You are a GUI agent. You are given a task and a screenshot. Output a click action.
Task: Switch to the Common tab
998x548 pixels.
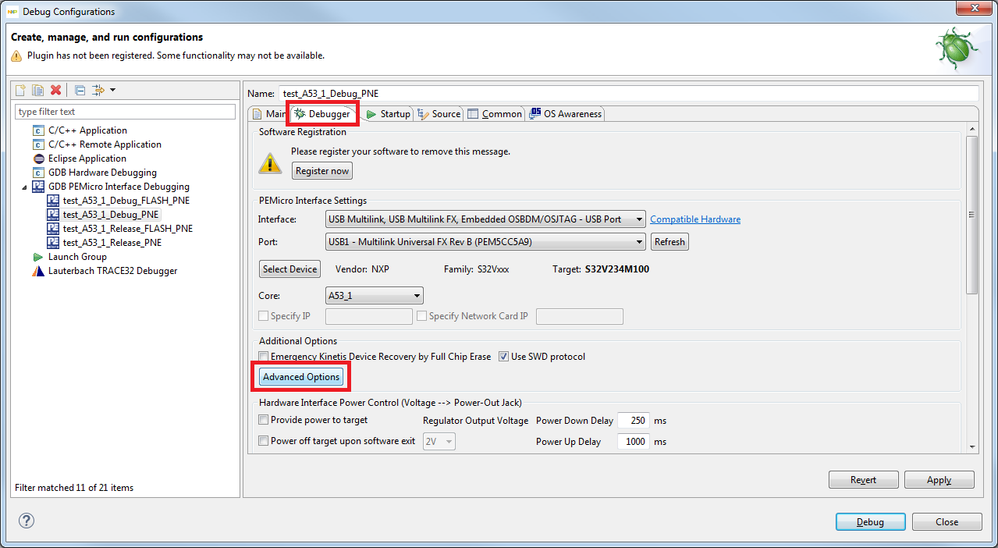point(495,114)
